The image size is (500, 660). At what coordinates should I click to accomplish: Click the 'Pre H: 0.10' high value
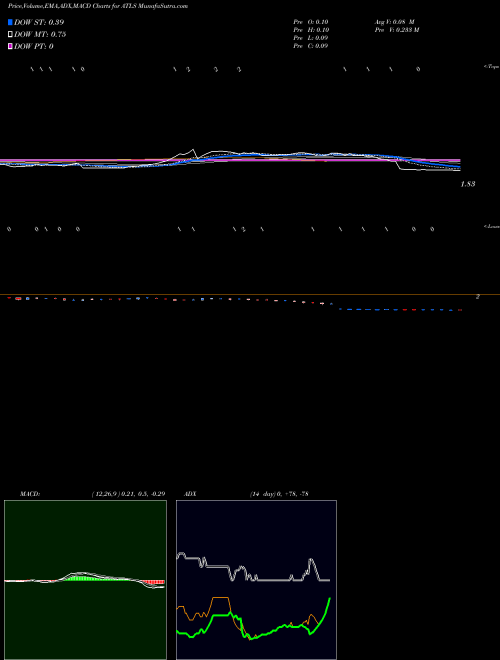click(311, 30)
